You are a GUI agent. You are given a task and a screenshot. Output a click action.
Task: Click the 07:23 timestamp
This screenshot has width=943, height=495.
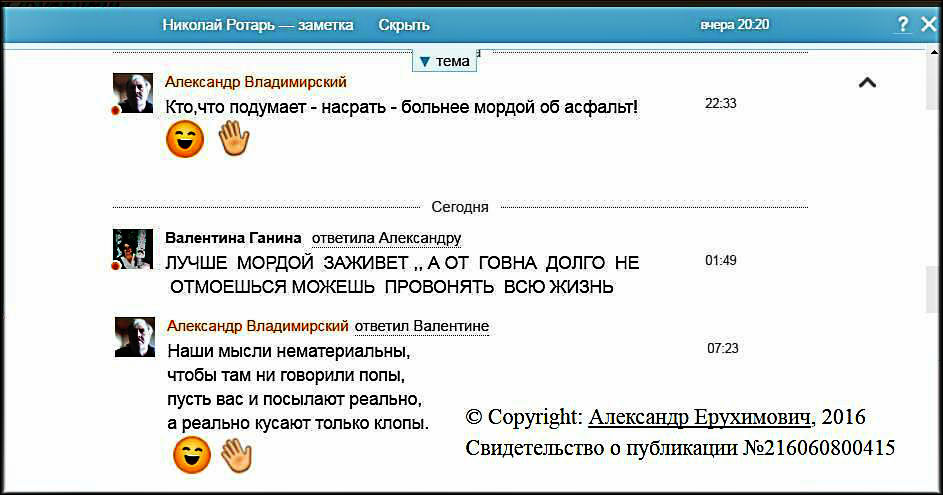(722, 348)
